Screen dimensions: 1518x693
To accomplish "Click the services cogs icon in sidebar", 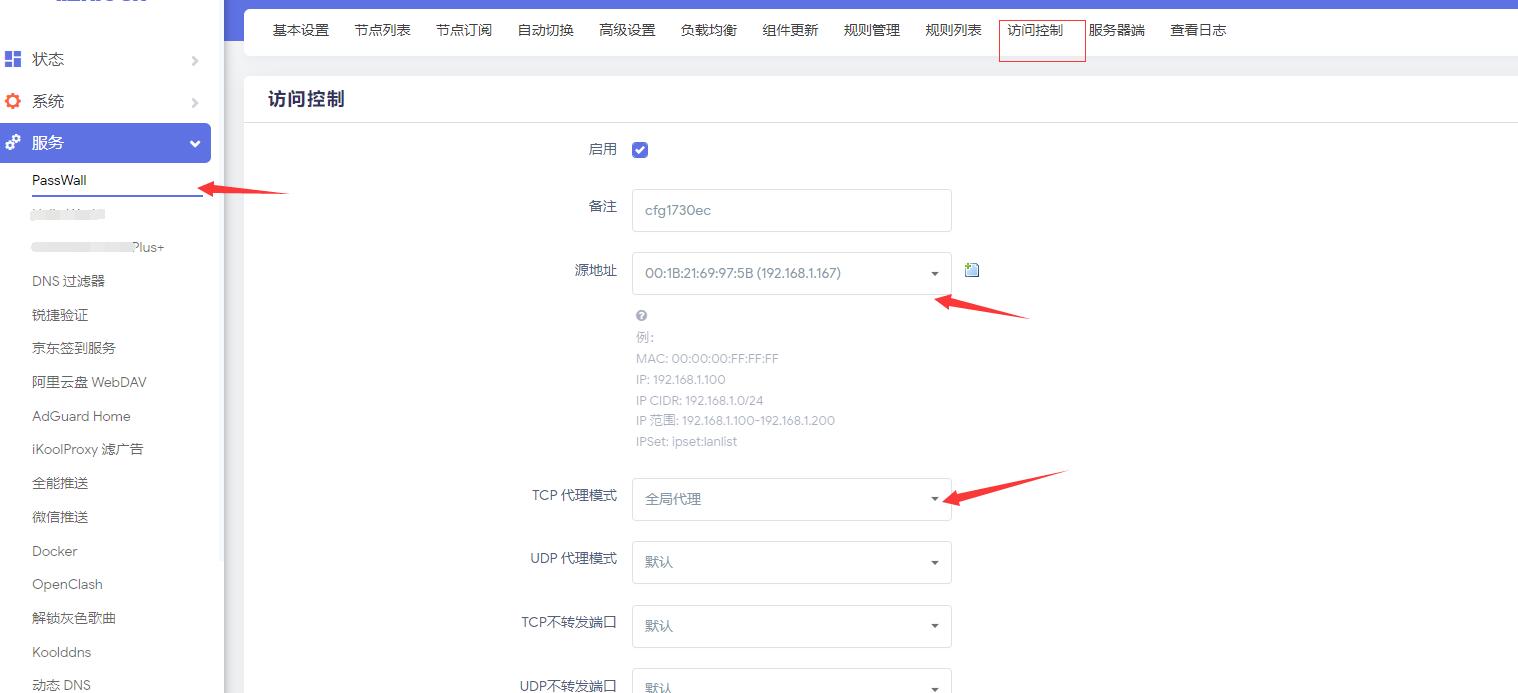I will click(x=13, y=143).
